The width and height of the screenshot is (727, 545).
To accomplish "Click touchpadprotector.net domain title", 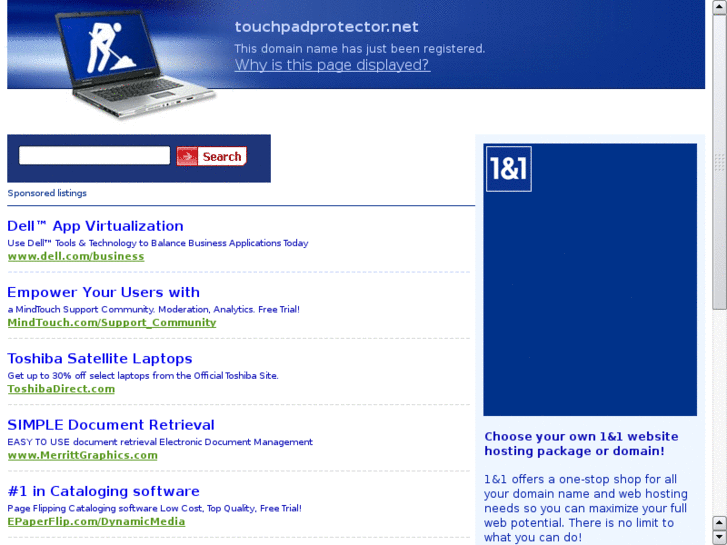I will pos(326,27).
